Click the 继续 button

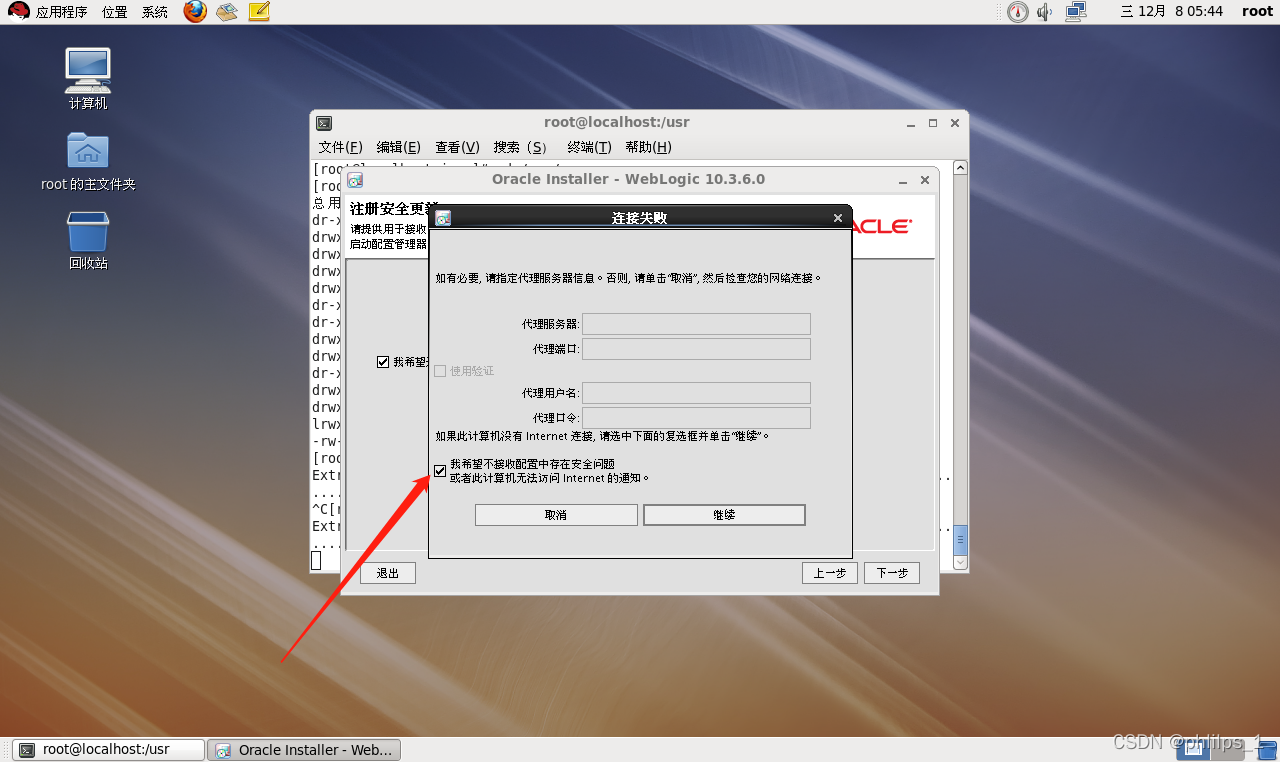tap(724, 515)
